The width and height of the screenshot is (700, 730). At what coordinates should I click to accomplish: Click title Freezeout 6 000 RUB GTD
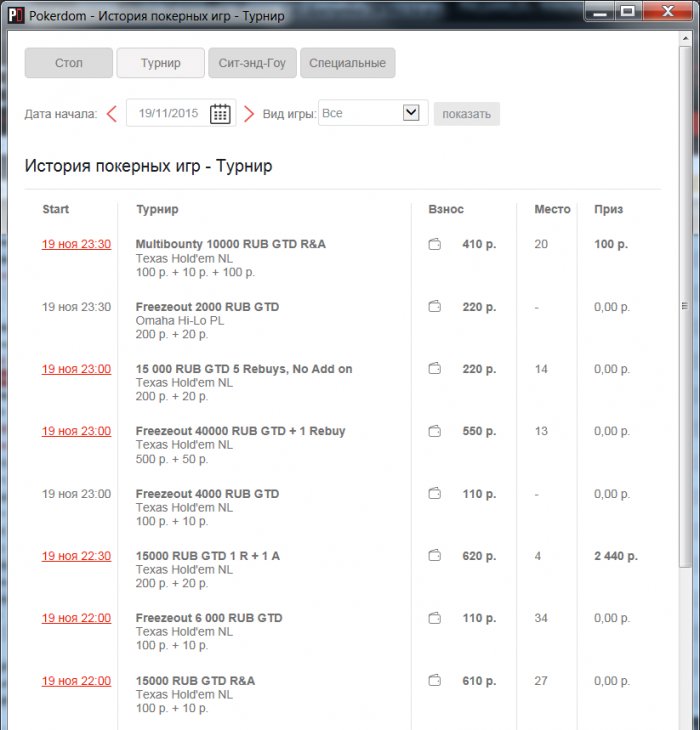[209, 618]
